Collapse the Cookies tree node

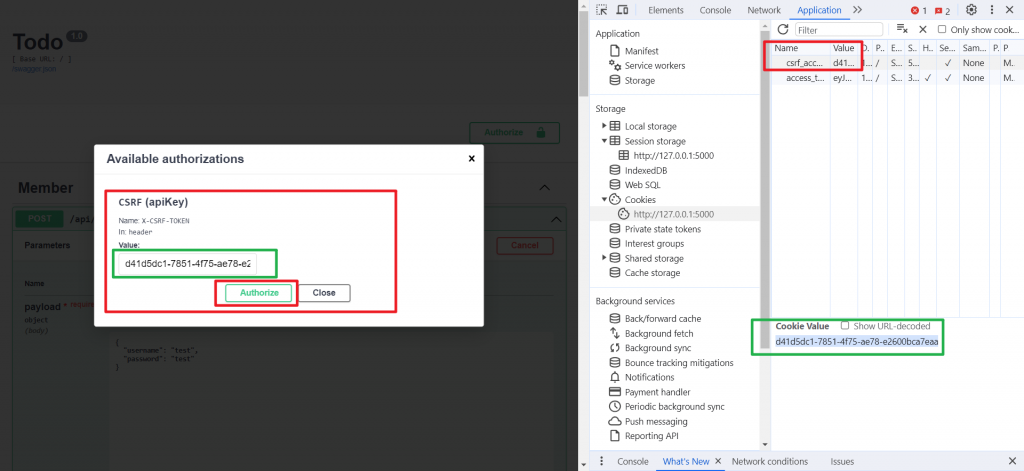pos(604,199)
